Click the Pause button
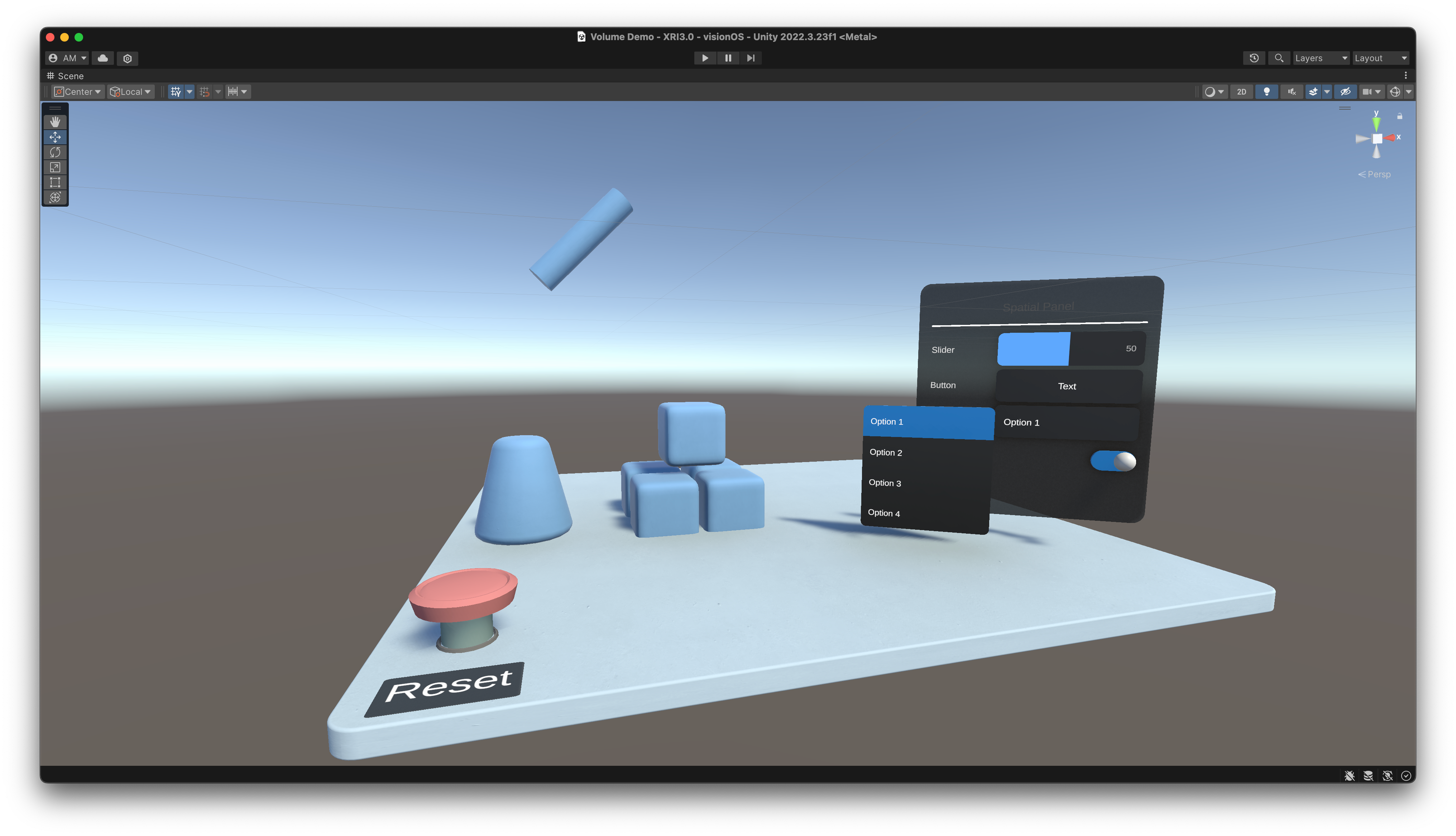Viewport: 1456px width, 836px height. coord(728,58)
